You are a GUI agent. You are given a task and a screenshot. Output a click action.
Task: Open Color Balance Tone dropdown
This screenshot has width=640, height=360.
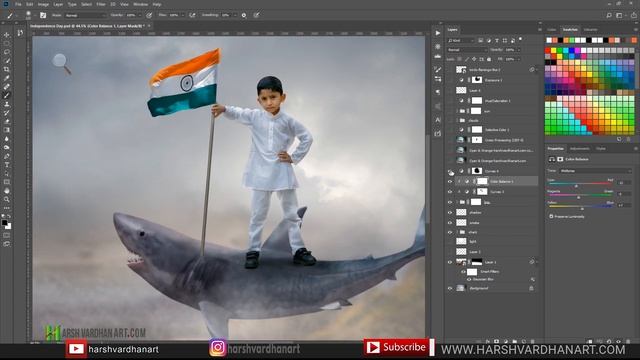595,171
